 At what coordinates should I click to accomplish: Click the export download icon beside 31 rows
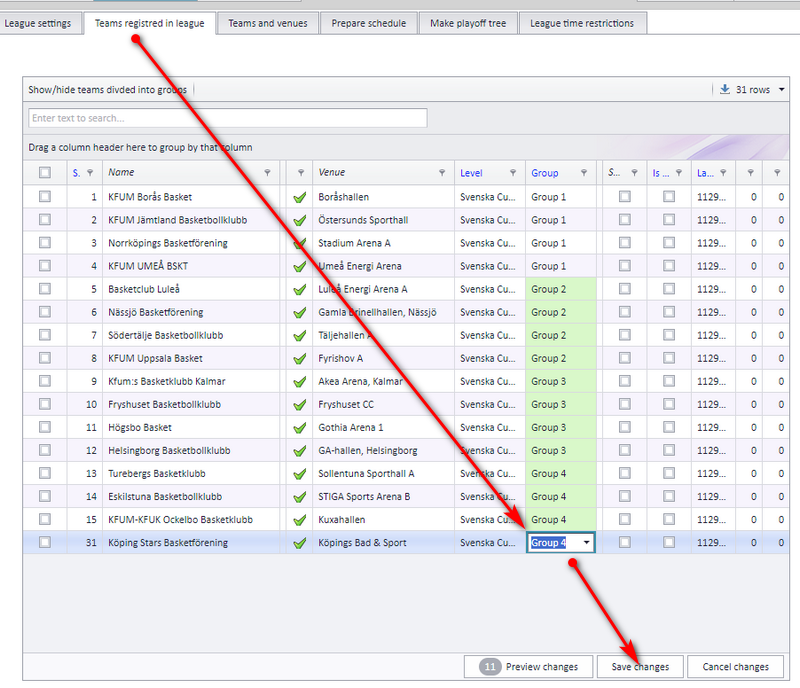click(724, 89)
